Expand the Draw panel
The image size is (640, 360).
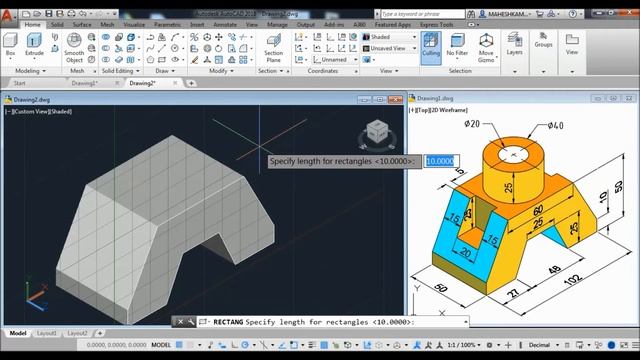coord(164,71)
